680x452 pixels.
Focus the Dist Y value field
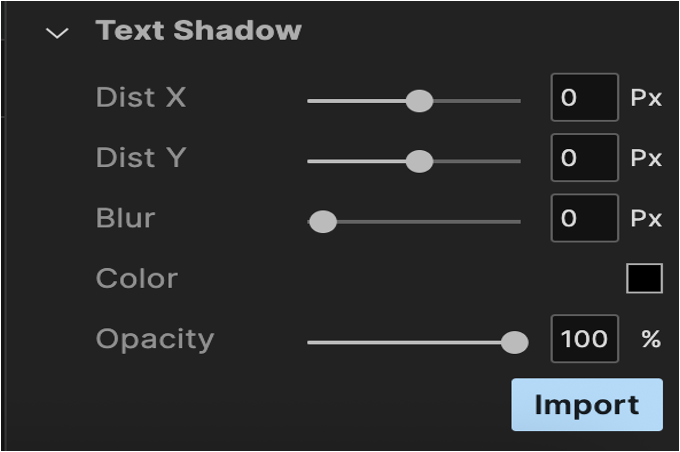point(584,158)
